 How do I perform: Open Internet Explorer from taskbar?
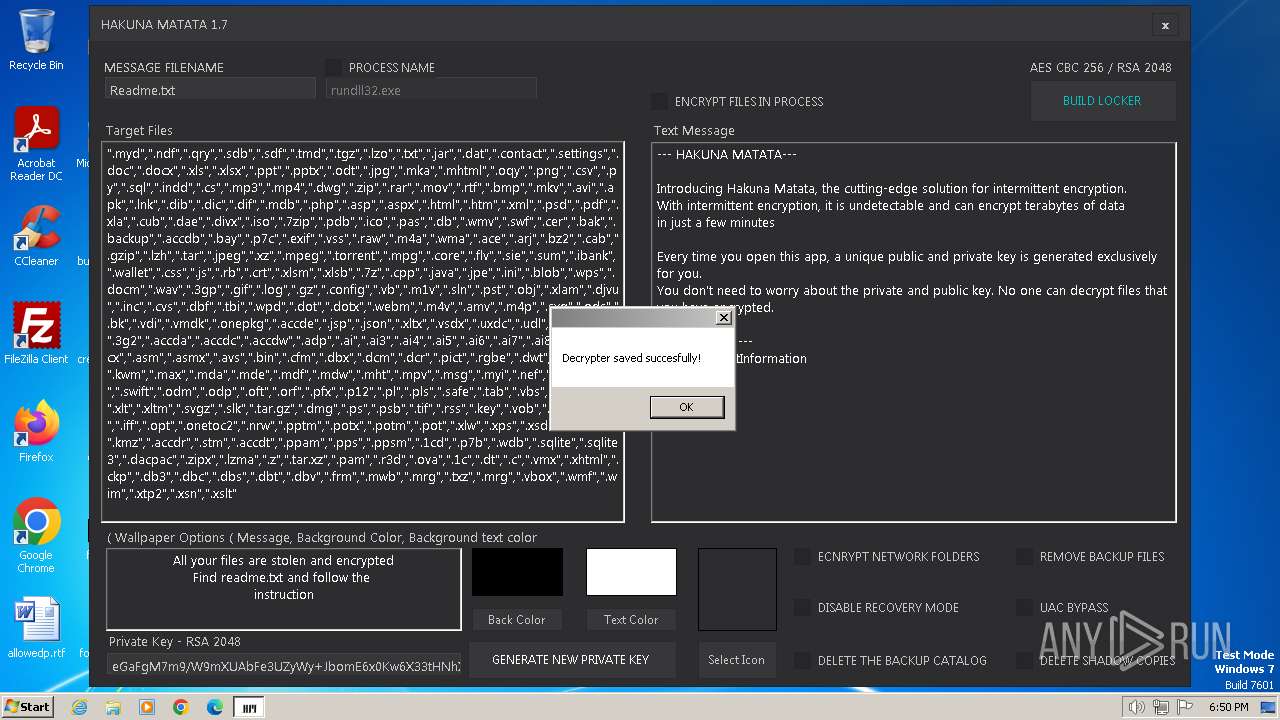point(80,707)
